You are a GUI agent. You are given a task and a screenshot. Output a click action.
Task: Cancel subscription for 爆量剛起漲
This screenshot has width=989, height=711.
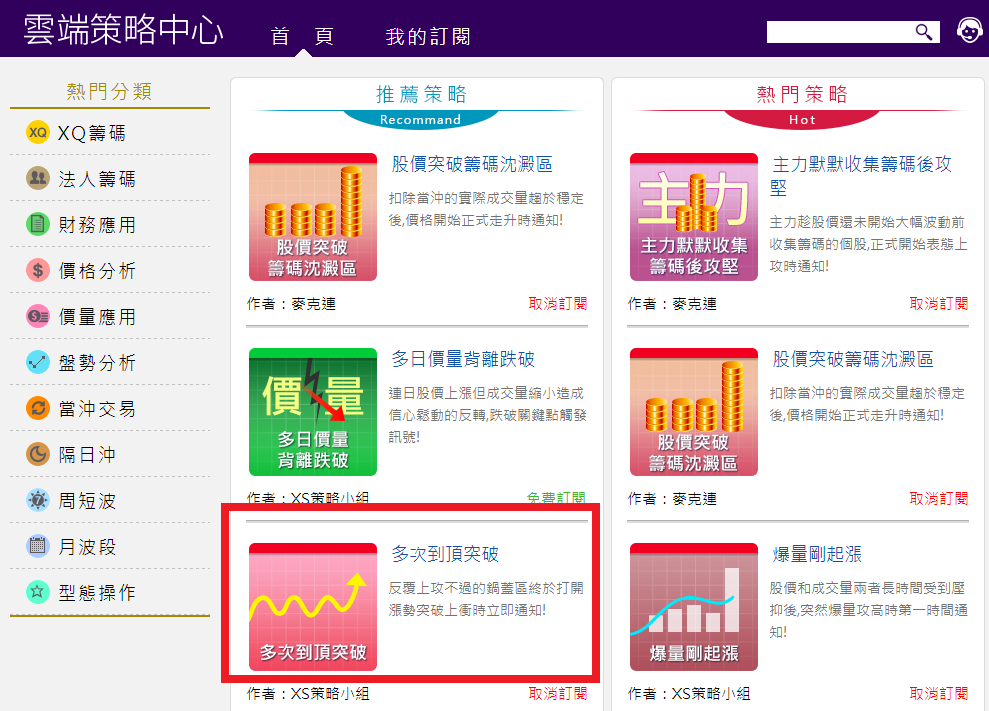(x=939, y=693)
